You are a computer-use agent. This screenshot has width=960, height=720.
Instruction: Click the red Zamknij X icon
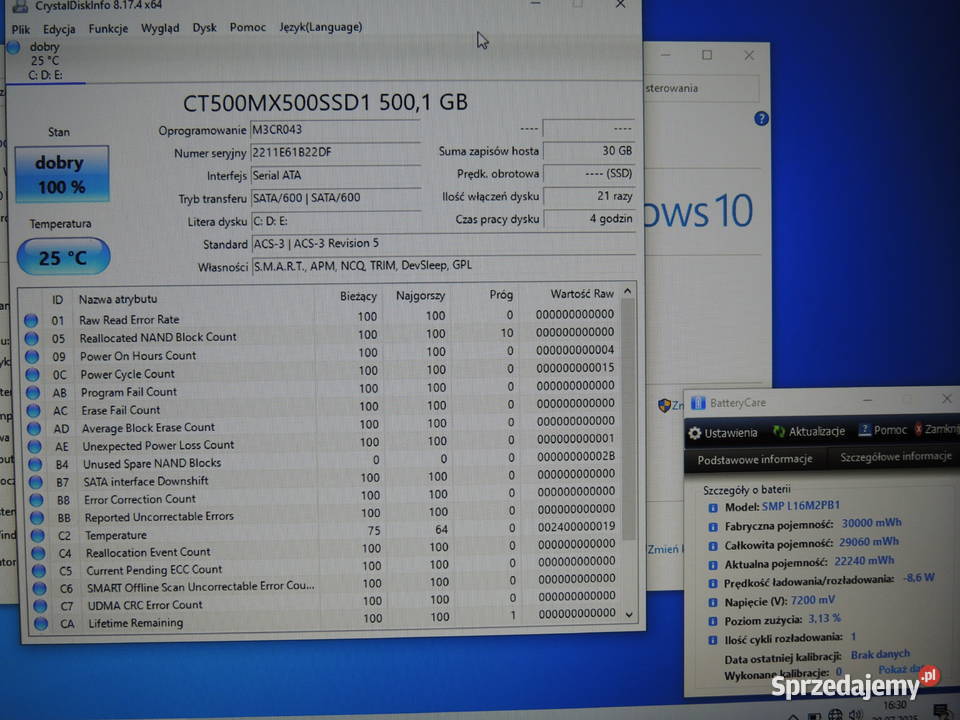tap(918, 430)
